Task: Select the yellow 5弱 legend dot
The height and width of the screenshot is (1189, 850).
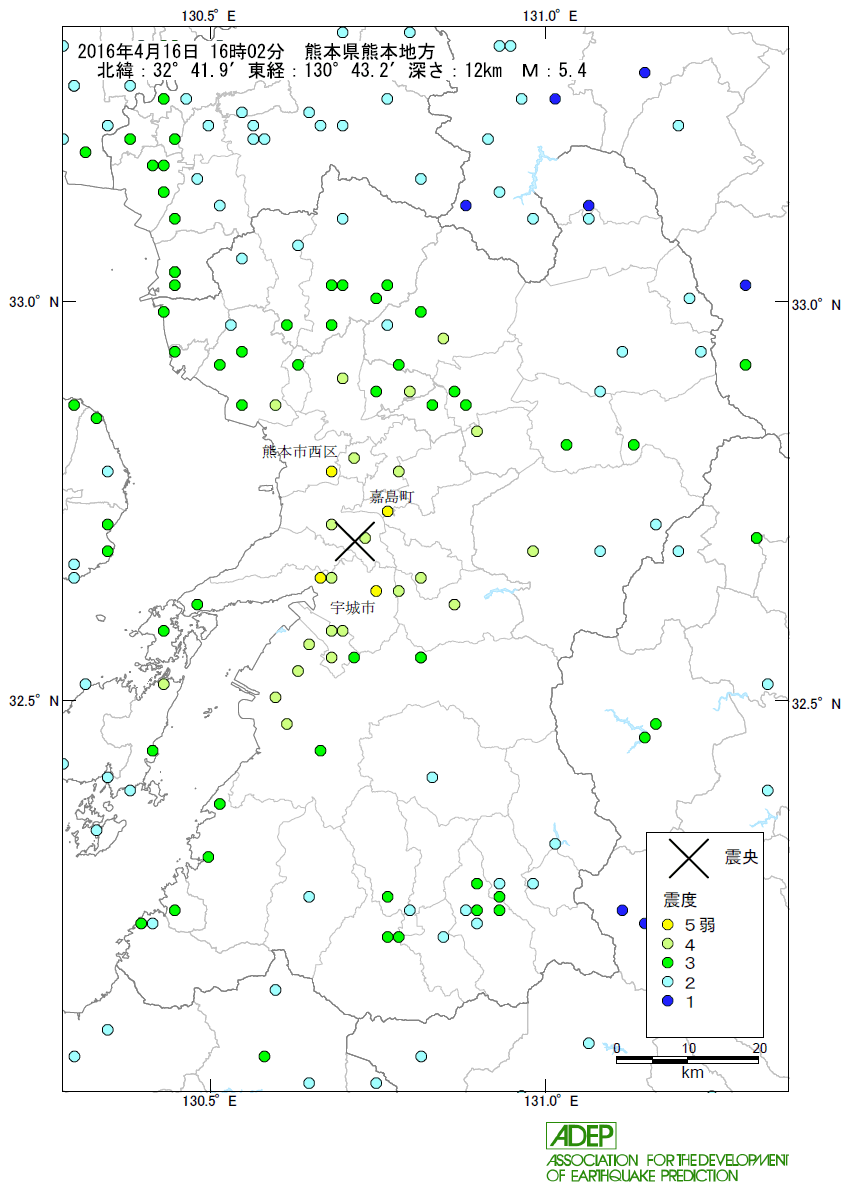Action: click(667, 925)
